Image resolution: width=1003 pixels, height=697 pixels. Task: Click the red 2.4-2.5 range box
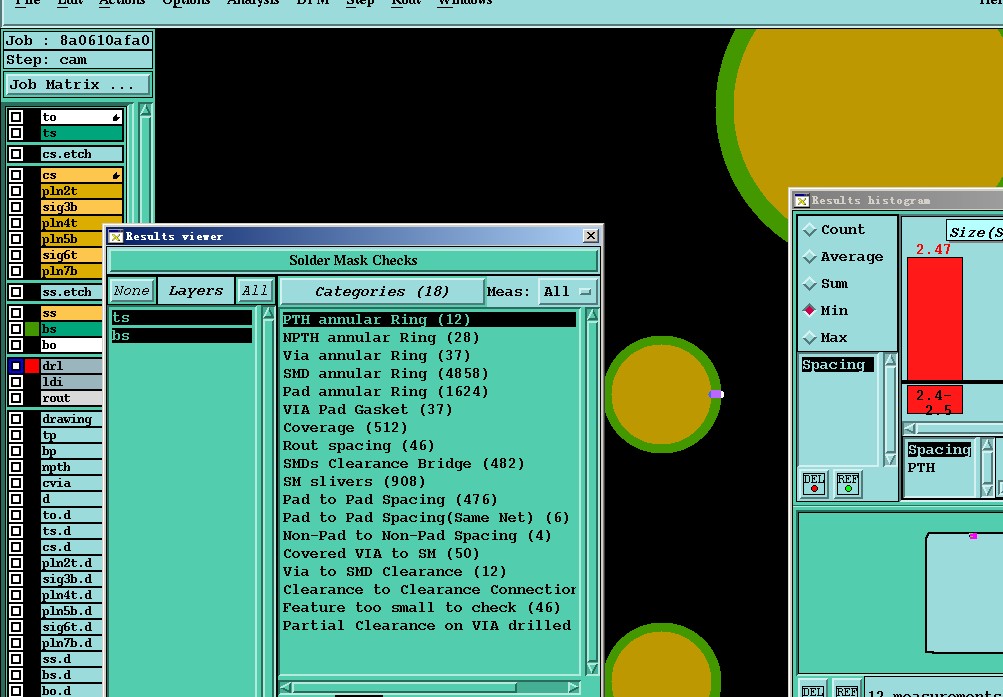coord(935,400)
